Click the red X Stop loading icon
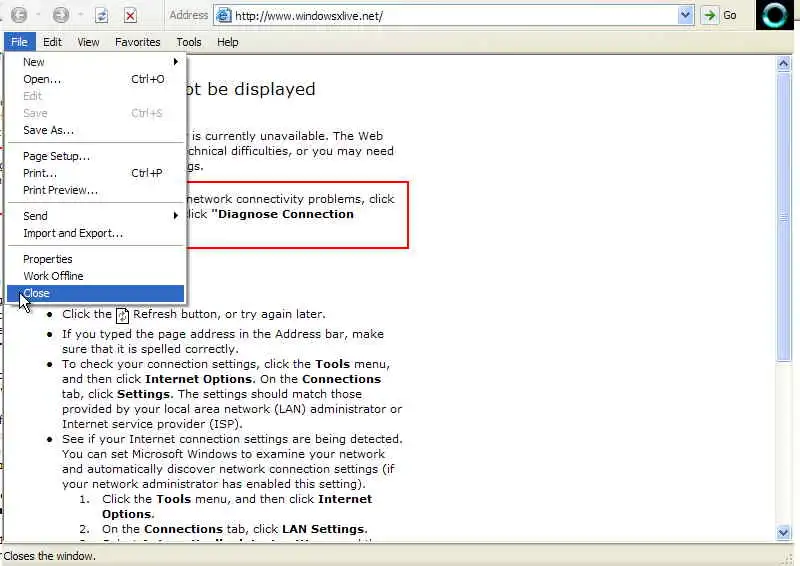 tap(131, 16)
